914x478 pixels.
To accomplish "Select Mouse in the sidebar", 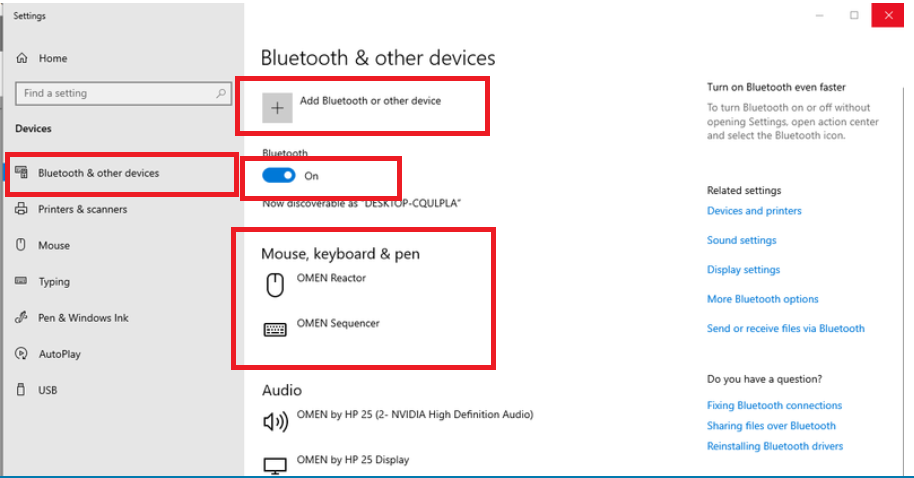I will (x=54, y=246).
